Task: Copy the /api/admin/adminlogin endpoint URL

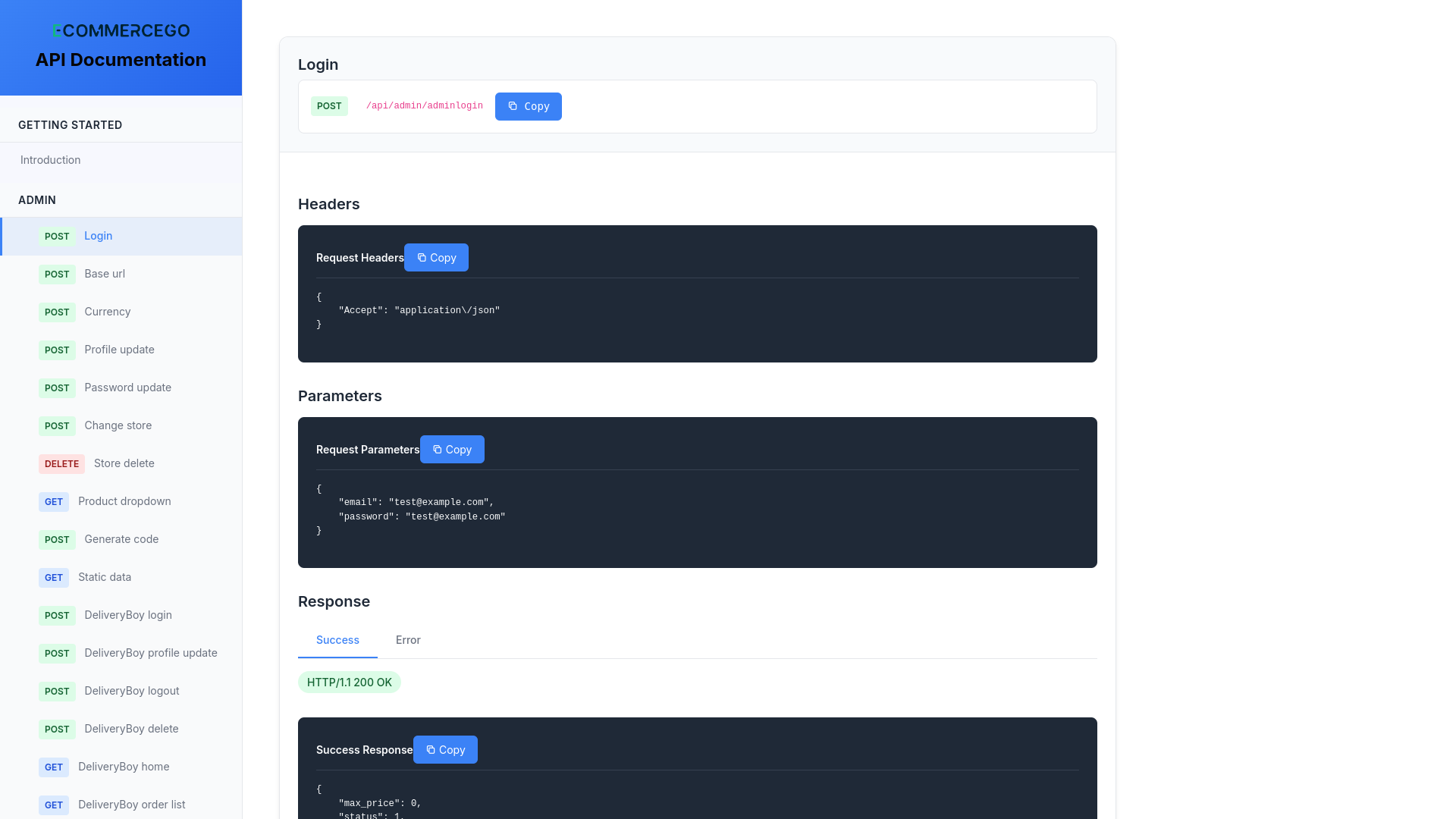Action: coord(529,106)
